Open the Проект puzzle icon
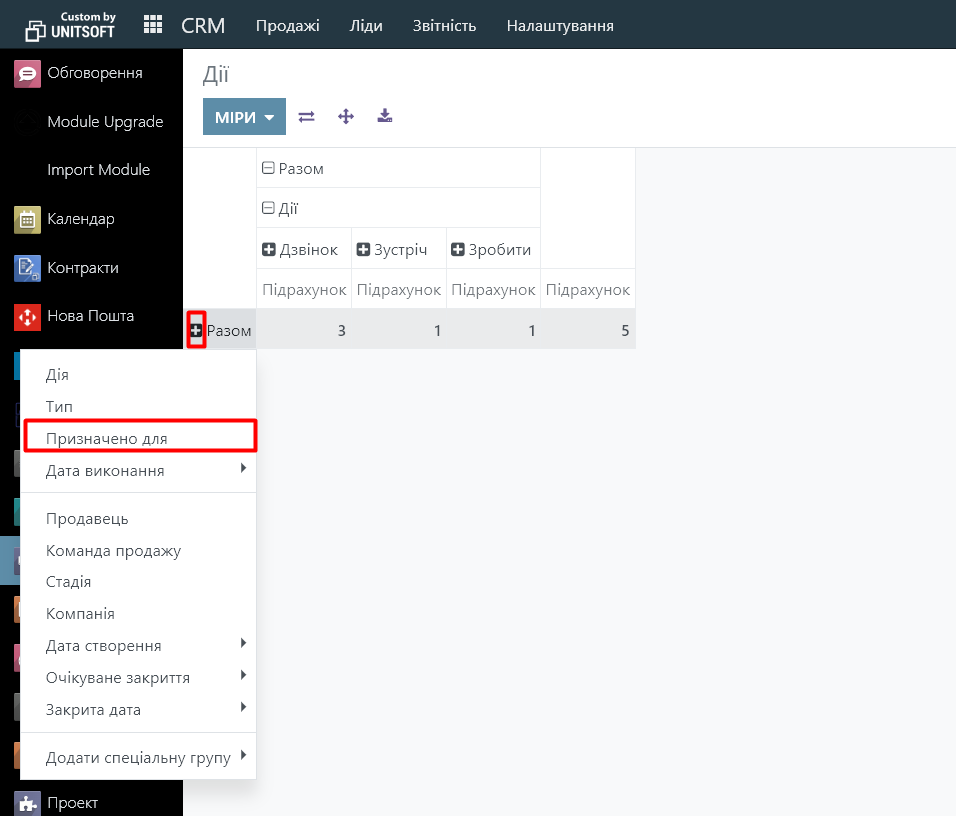 [x=27, y=802]
